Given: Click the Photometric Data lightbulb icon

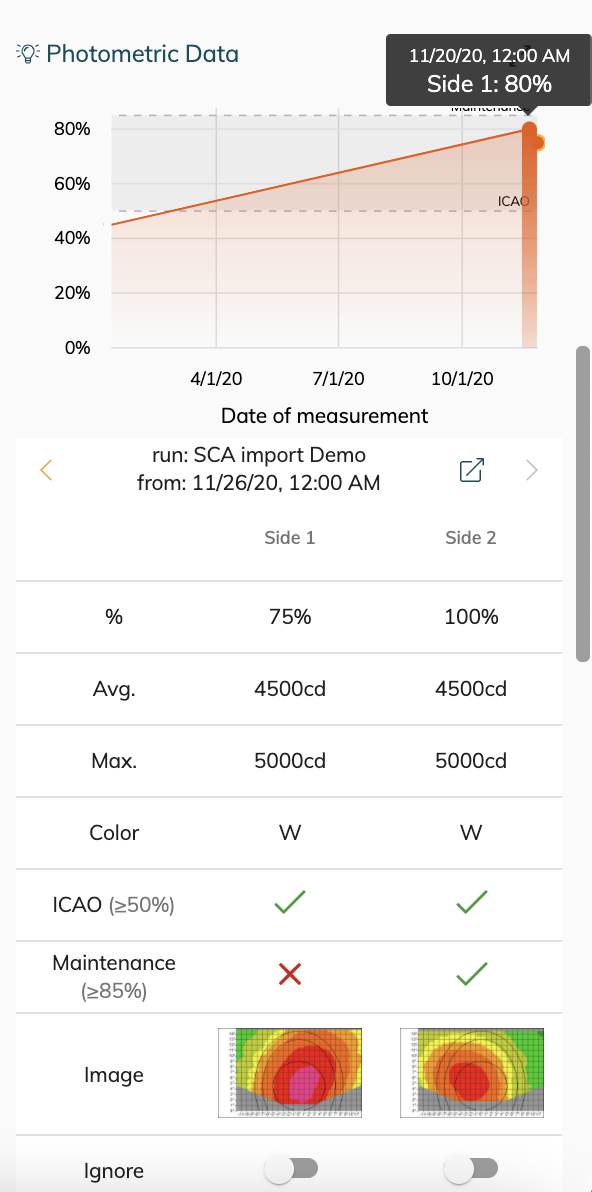Looking at the screenshot, I should [27, 53].
